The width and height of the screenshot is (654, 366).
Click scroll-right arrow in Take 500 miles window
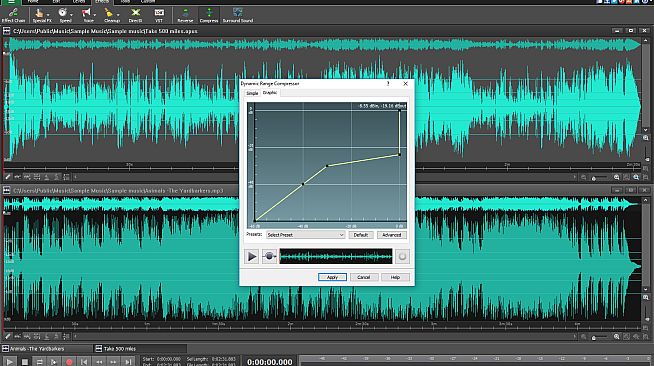pos(574,178)
